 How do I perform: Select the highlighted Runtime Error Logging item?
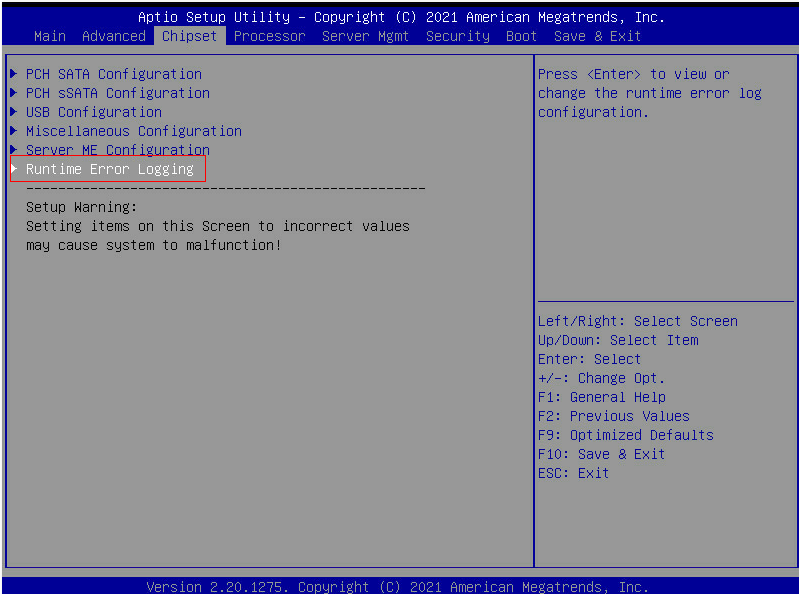109,169
